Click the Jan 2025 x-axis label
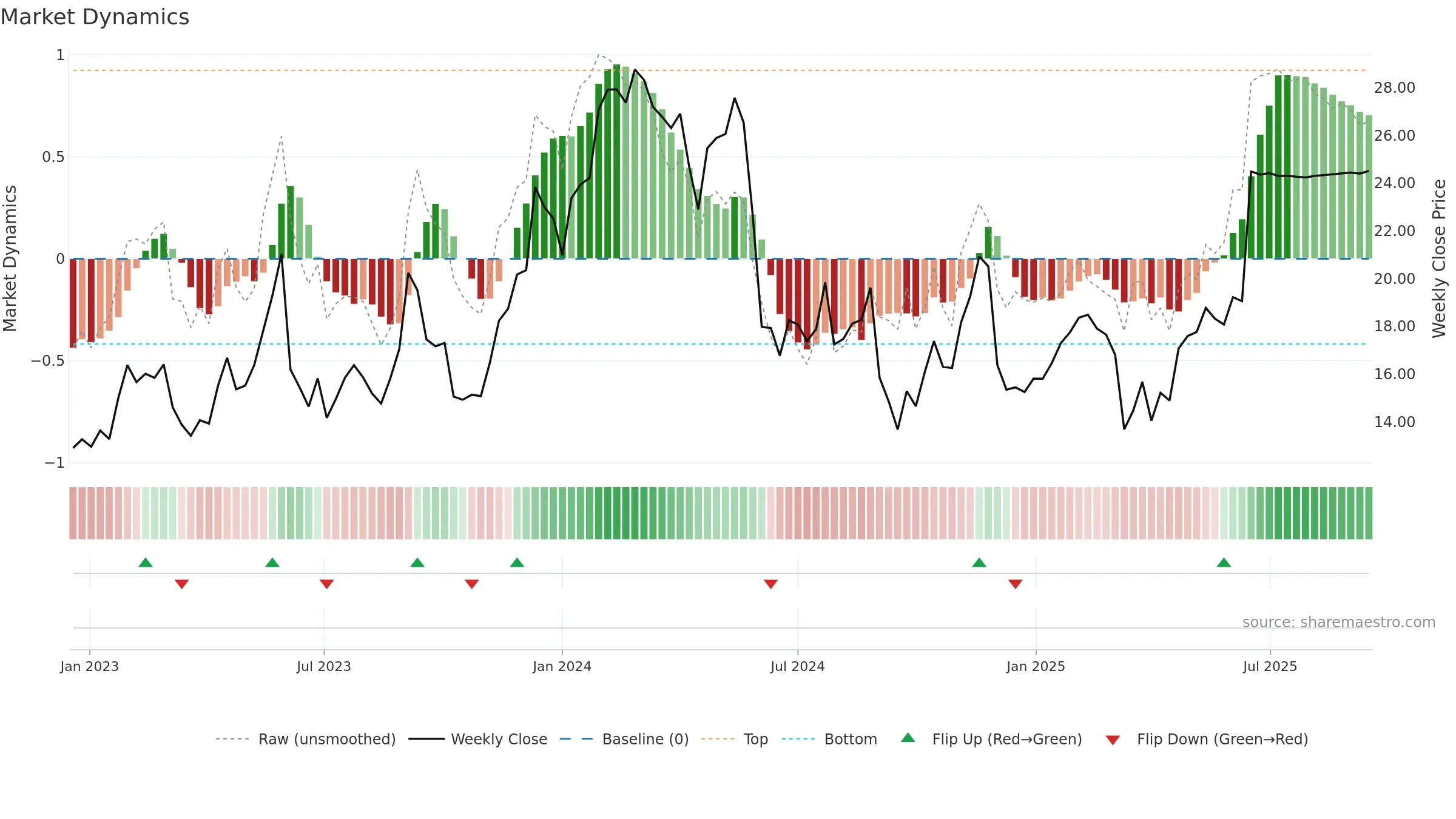The height and width of the screenshot is (819, 1456). point(1036,666)
